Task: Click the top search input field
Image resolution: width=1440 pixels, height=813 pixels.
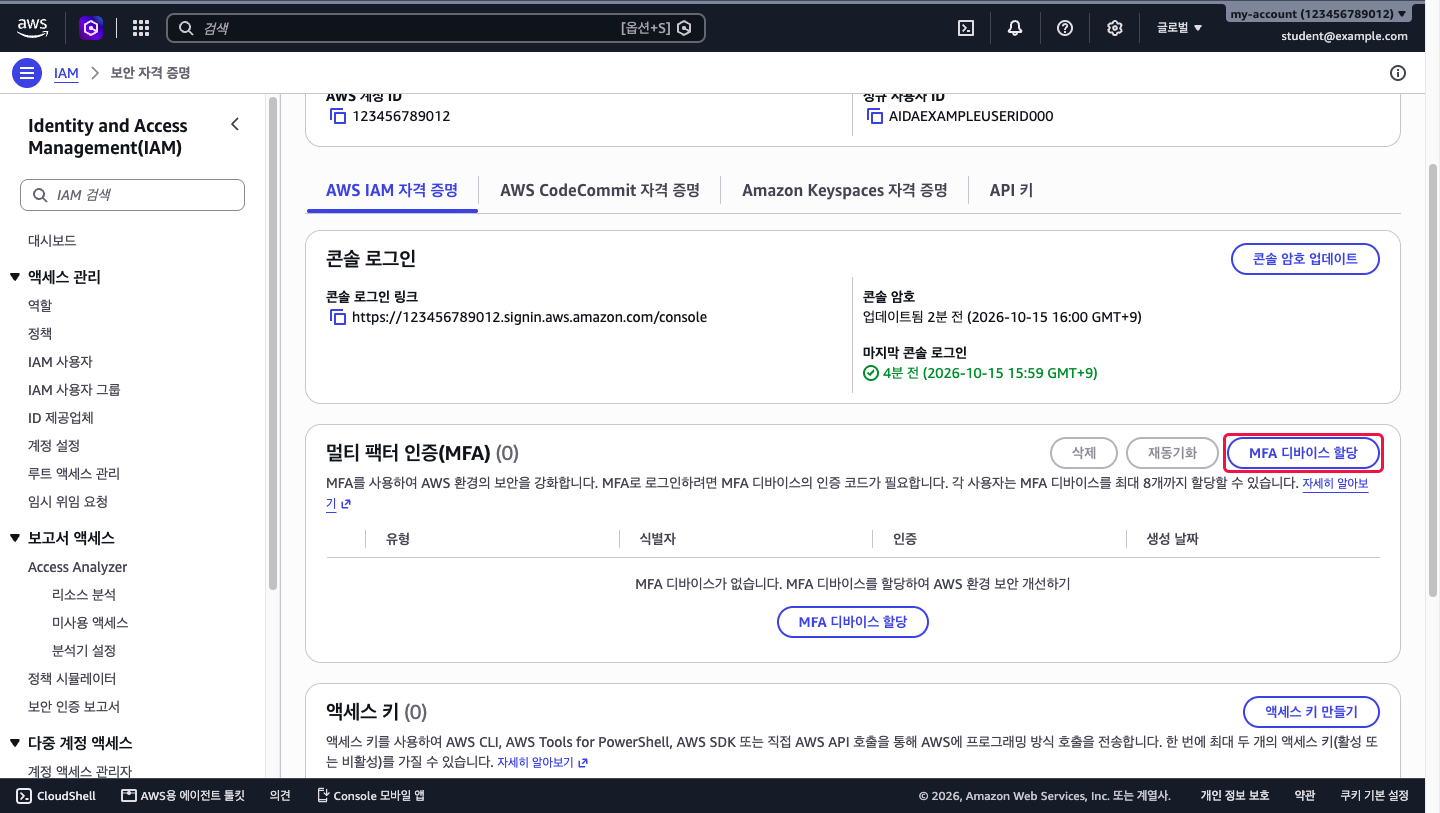Action: coord(435,28)
